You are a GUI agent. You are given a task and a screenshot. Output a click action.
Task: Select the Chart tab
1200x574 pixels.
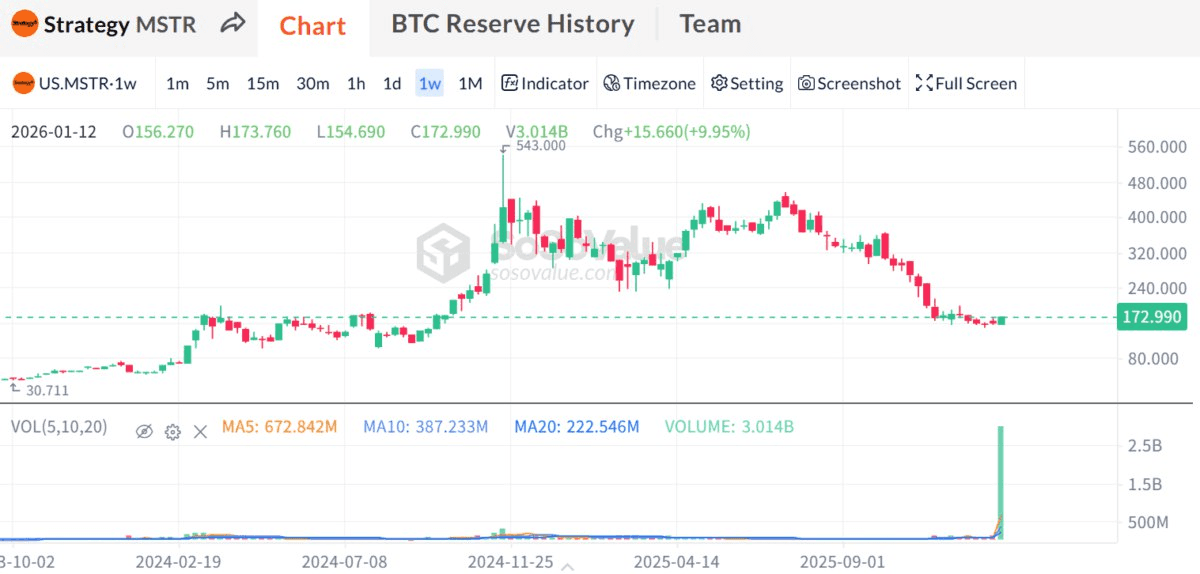pos(312,26)
